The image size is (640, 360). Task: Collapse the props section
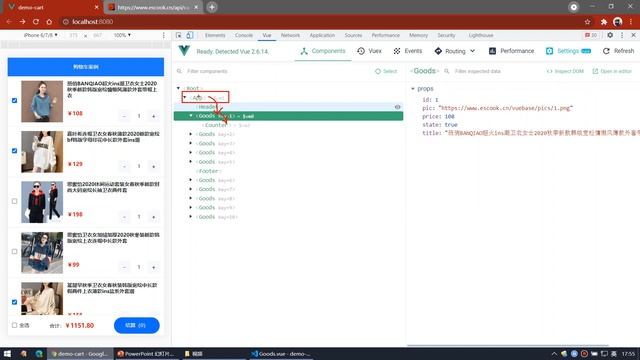point(413,89)
